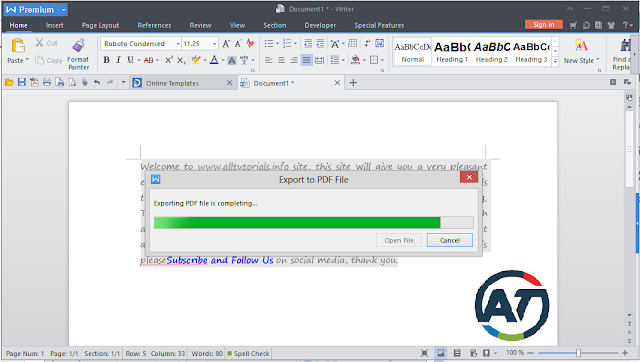This screenshot has width=640, height=362.
Task: Click the Open File button in export dialog
Action: tap(399, 240)
